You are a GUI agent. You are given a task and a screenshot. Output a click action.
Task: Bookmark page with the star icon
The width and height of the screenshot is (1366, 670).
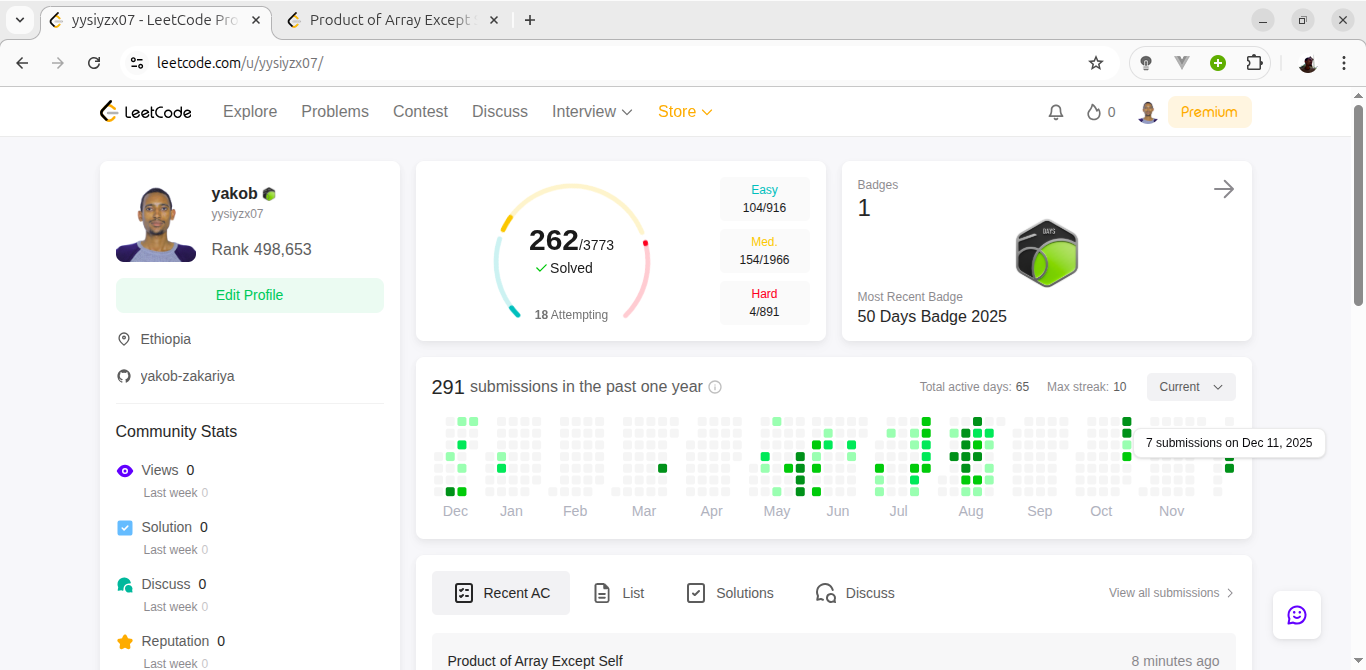1096,63
